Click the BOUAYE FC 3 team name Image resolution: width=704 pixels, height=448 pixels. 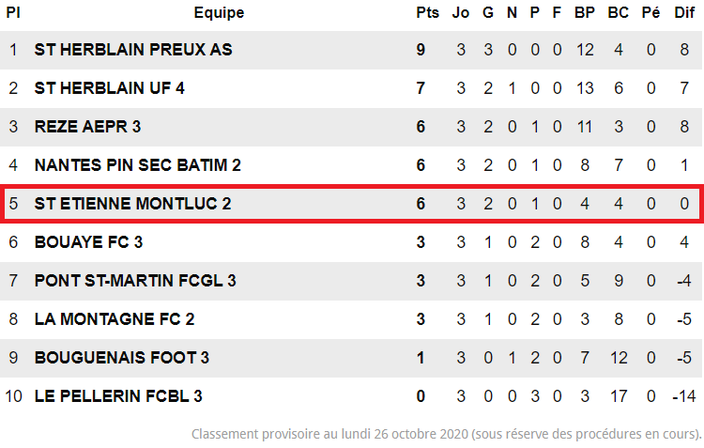point(88,242)
